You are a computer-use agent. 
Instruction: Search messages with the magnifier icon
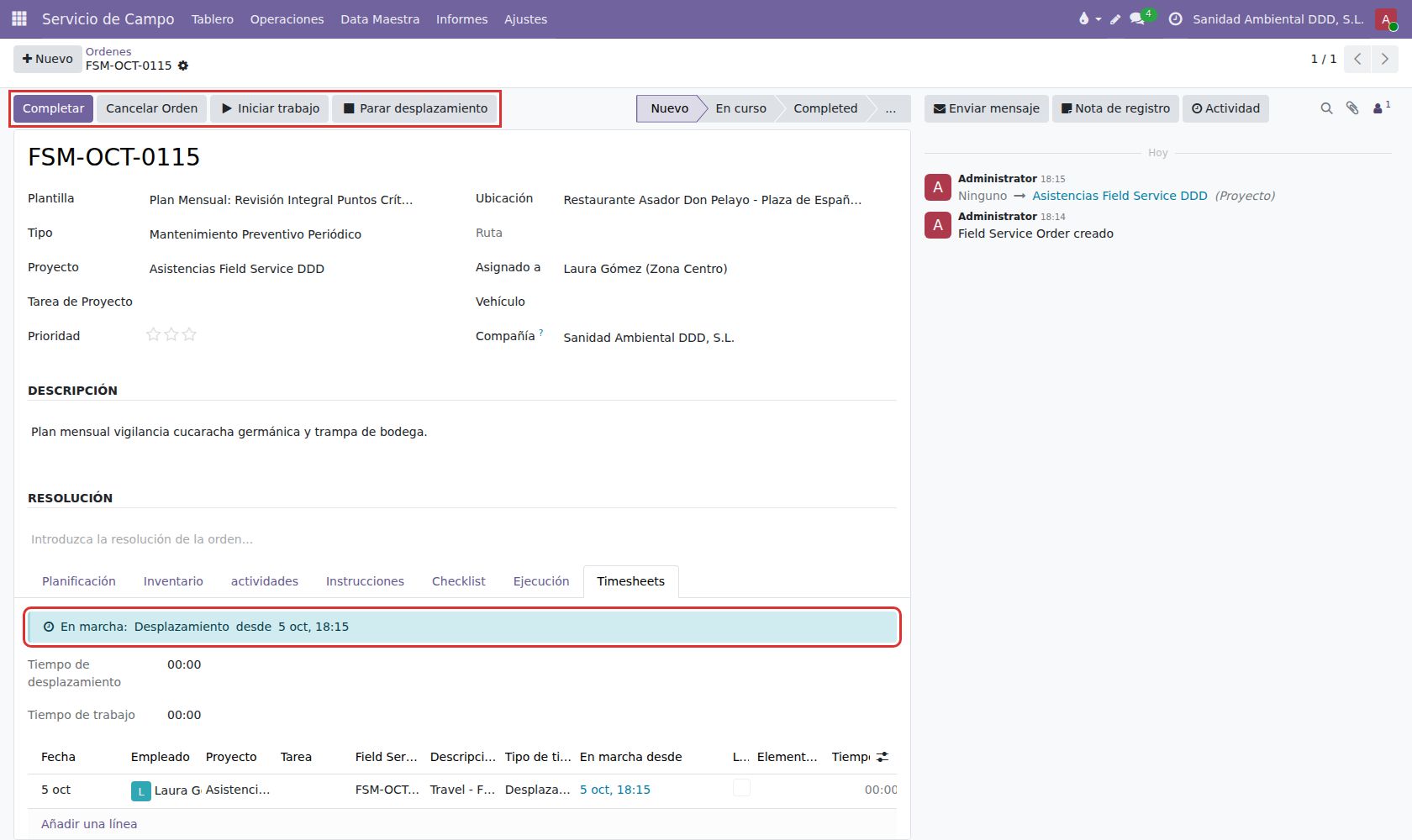[x=1326, y=108]
